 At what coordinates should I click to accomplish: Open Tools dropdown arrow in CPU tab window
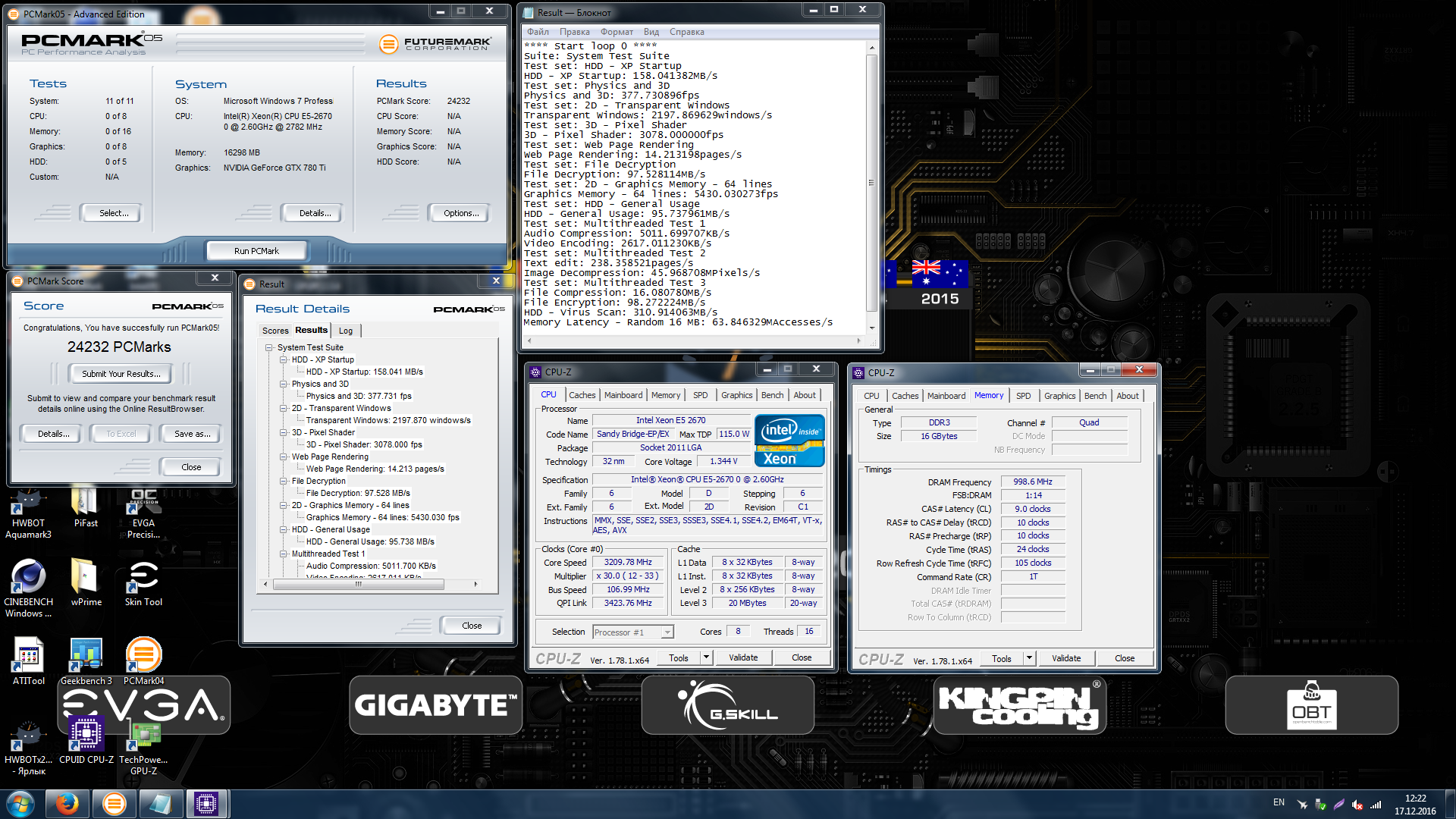pyautogui.click(x=707, y=657)
